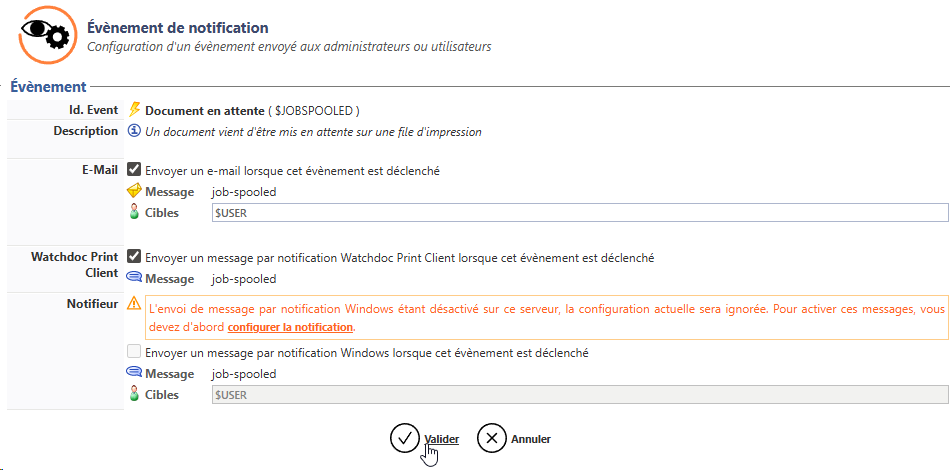
Task: Click the greyed Notifieur Cibles $USER field
Action: [x=579, y=395]
